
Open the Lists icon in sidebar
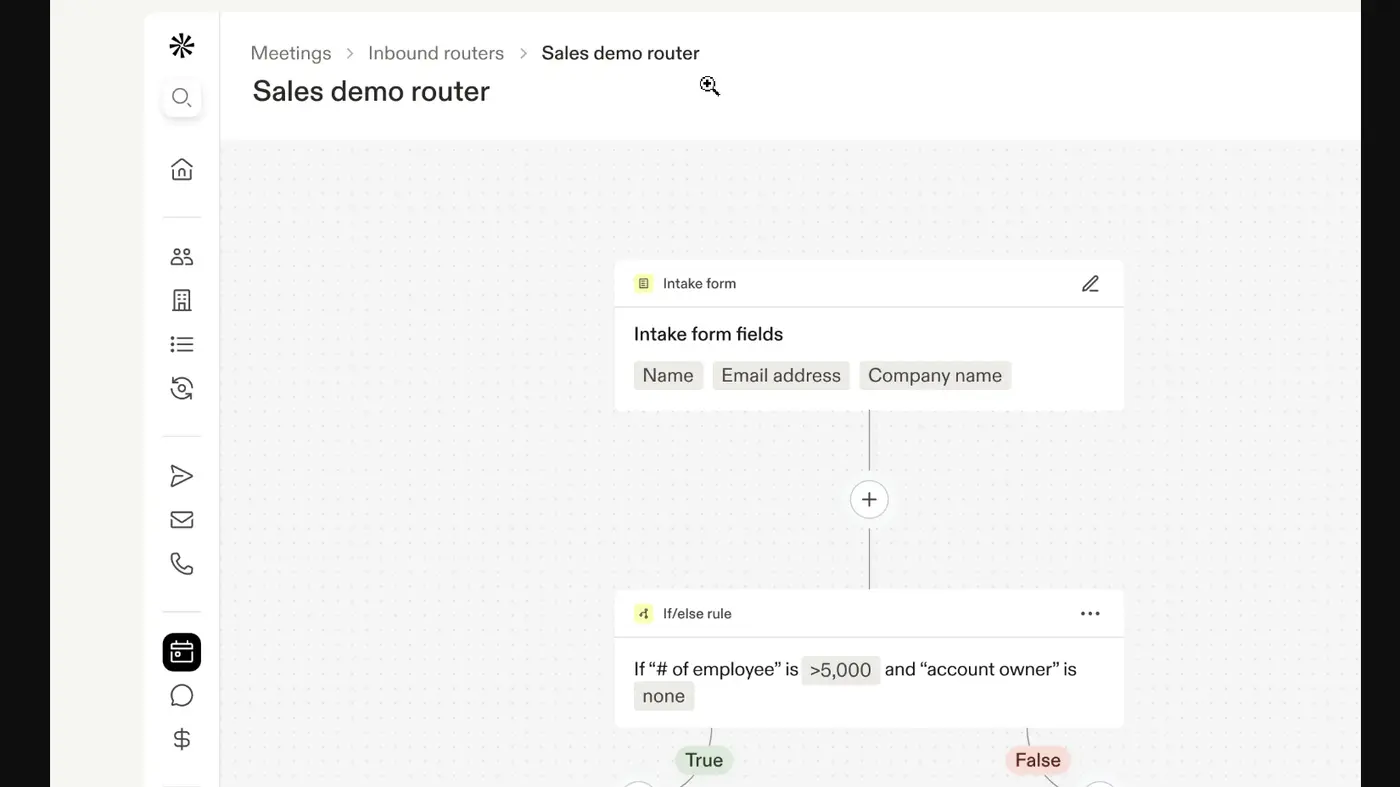pos(181,344)
